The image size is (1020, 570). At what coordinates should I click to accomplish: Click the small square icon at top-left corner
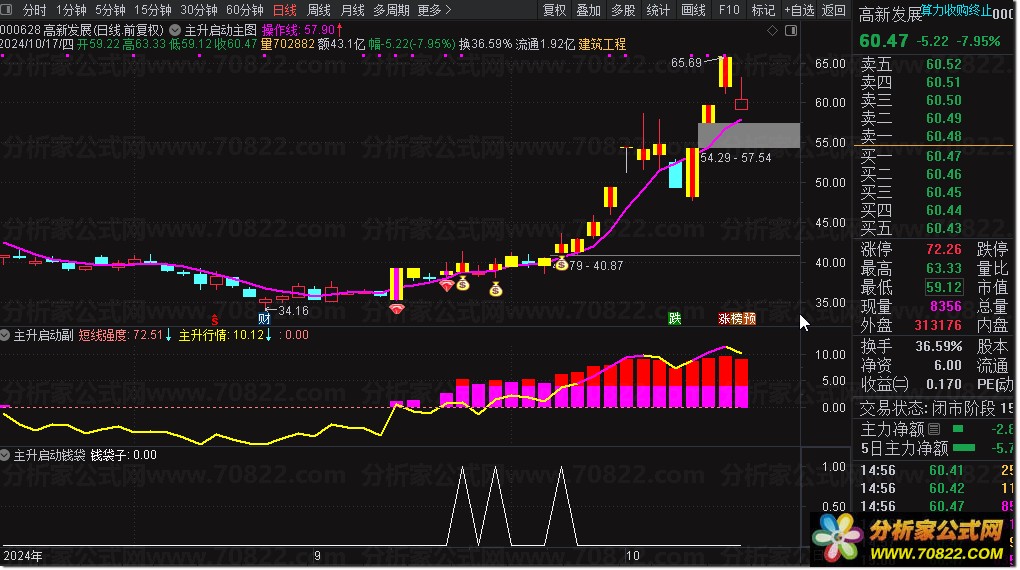7,10
